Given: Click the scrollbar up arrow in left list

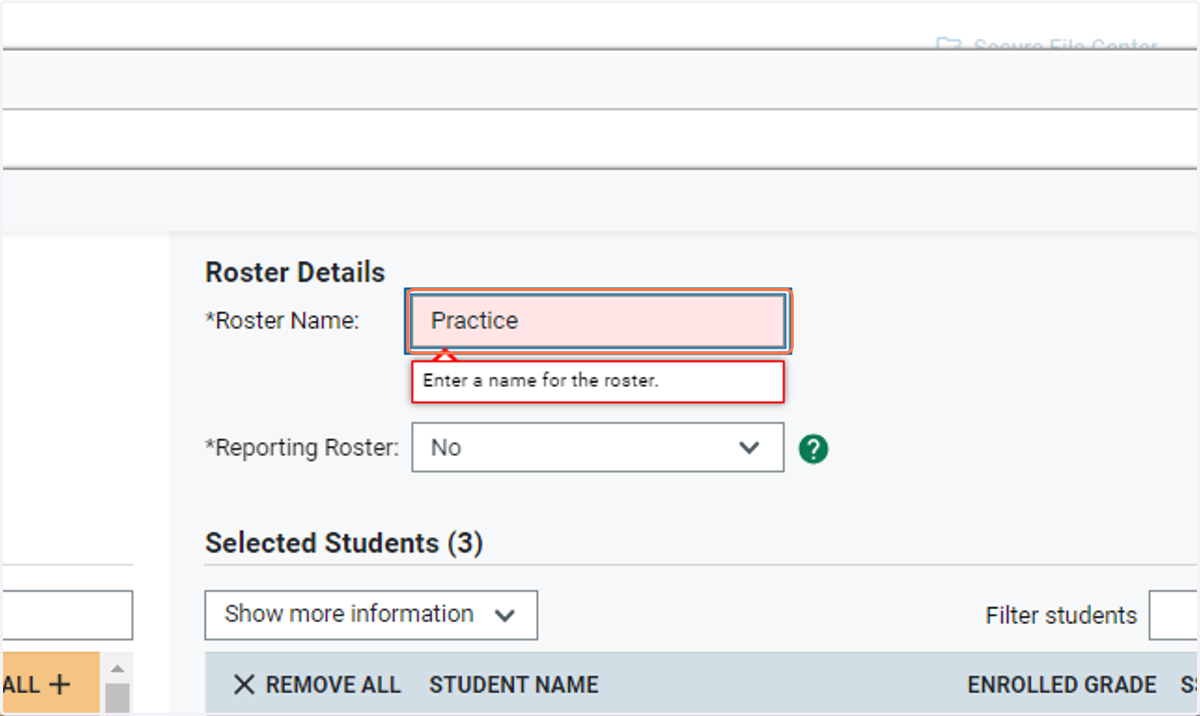Looking at the screenshot, I should 117,668.
